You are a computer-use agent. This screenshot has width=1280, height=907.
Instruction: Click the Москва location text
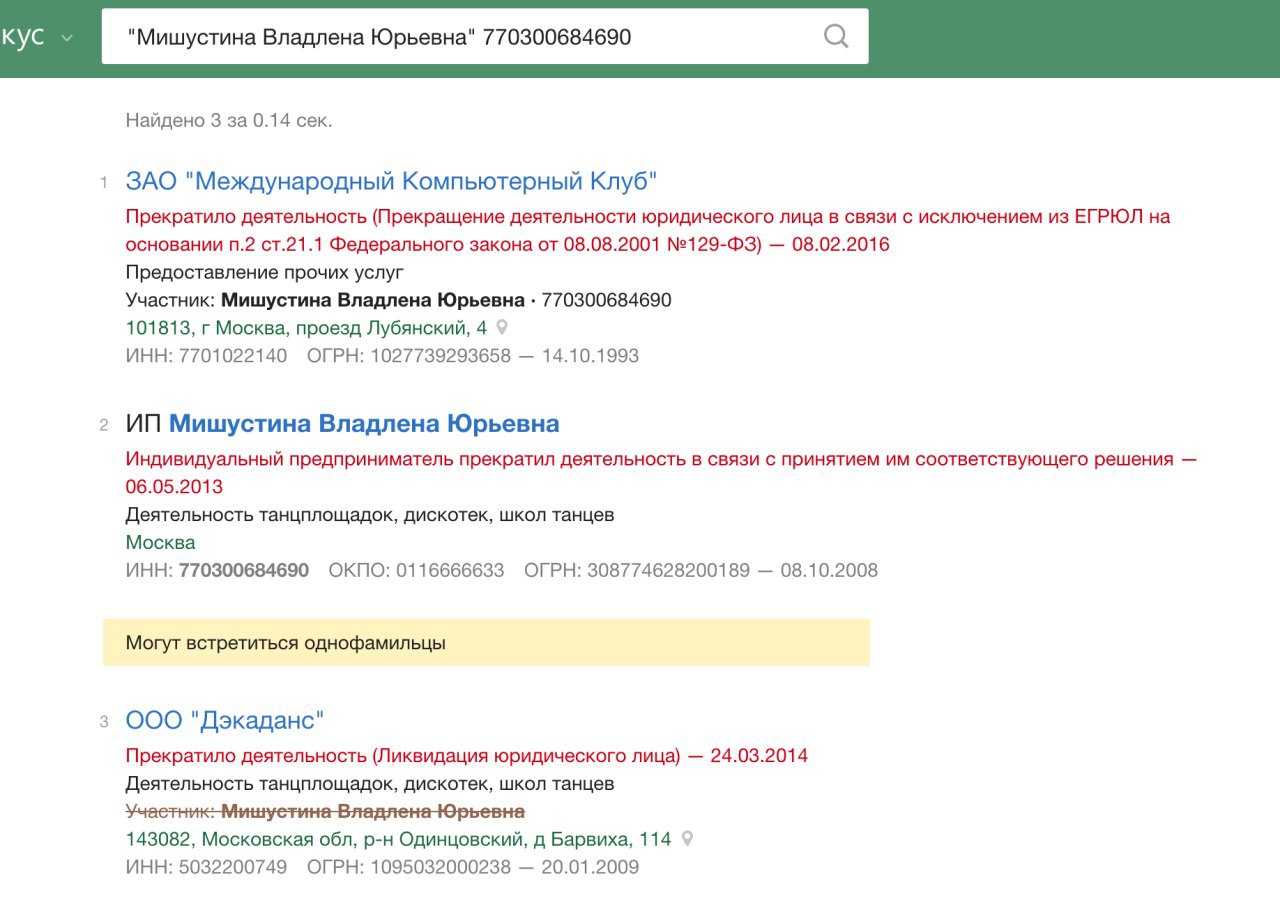(x=160, y=543)
